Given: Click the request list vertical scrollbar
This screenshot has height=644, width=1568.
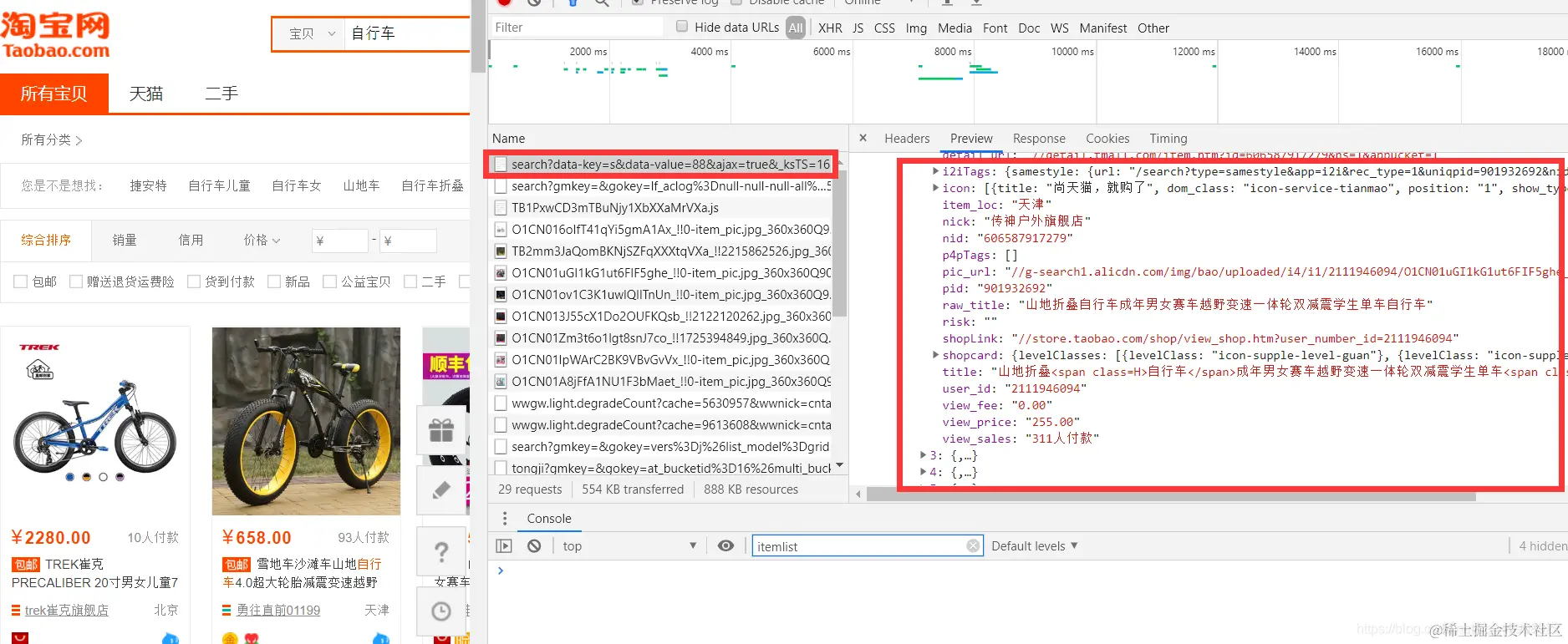Looking at the screenshot, I should pos(840,242).
